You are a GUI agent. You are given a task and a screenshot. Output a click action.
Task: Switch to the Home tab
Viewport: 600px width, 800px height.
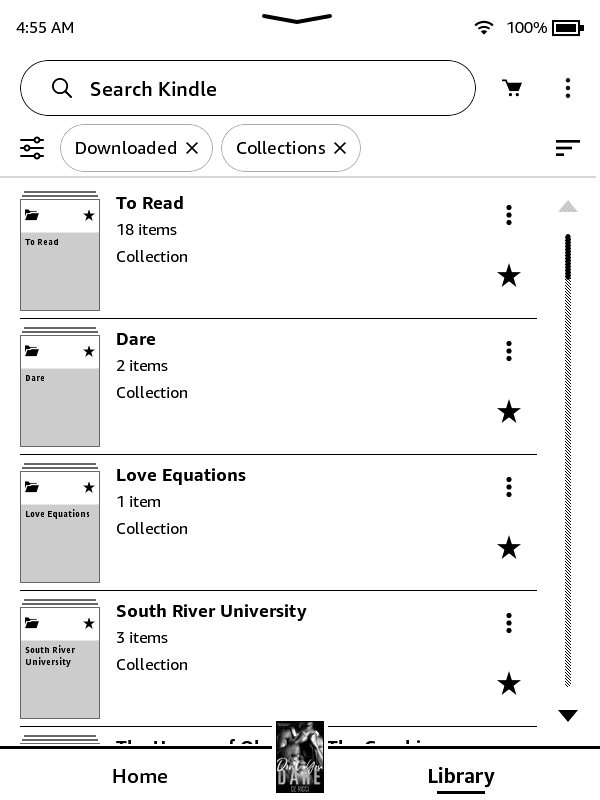point(140,776)
